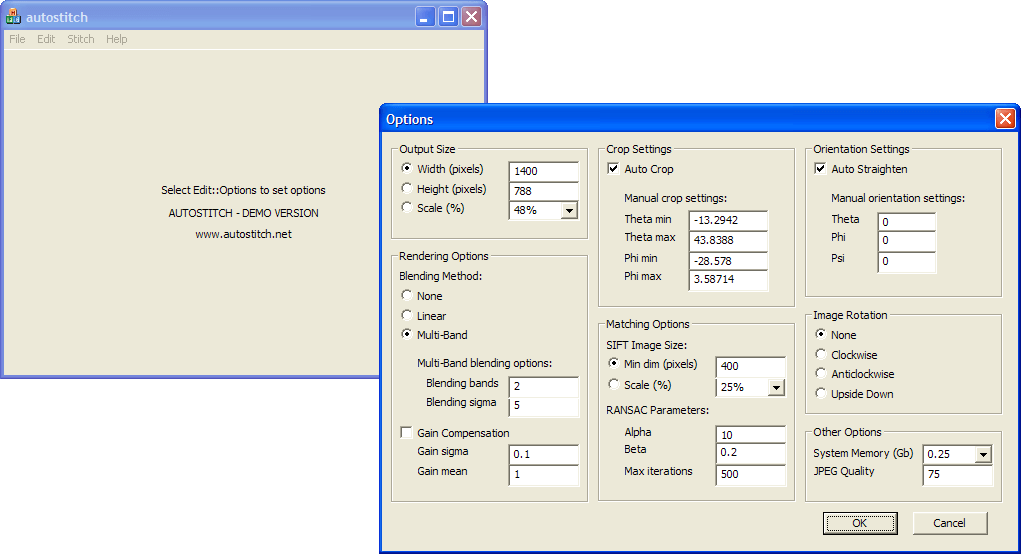Click the Phi min input field
The height and width of the screenshot is (554, 1021).
(729, 261)
